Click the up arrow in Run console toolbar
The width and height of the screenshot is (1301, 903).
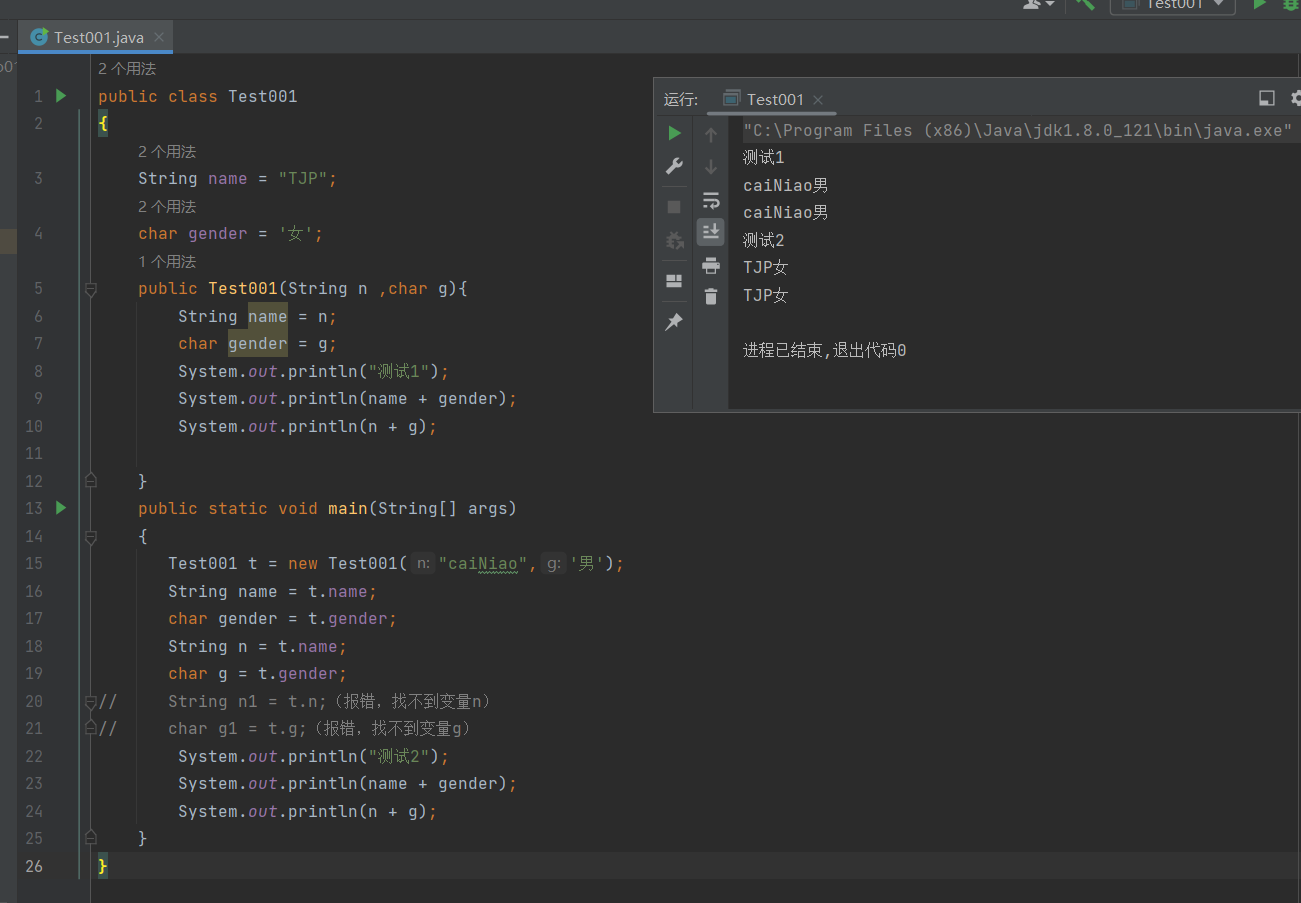[x=711, y=134]
